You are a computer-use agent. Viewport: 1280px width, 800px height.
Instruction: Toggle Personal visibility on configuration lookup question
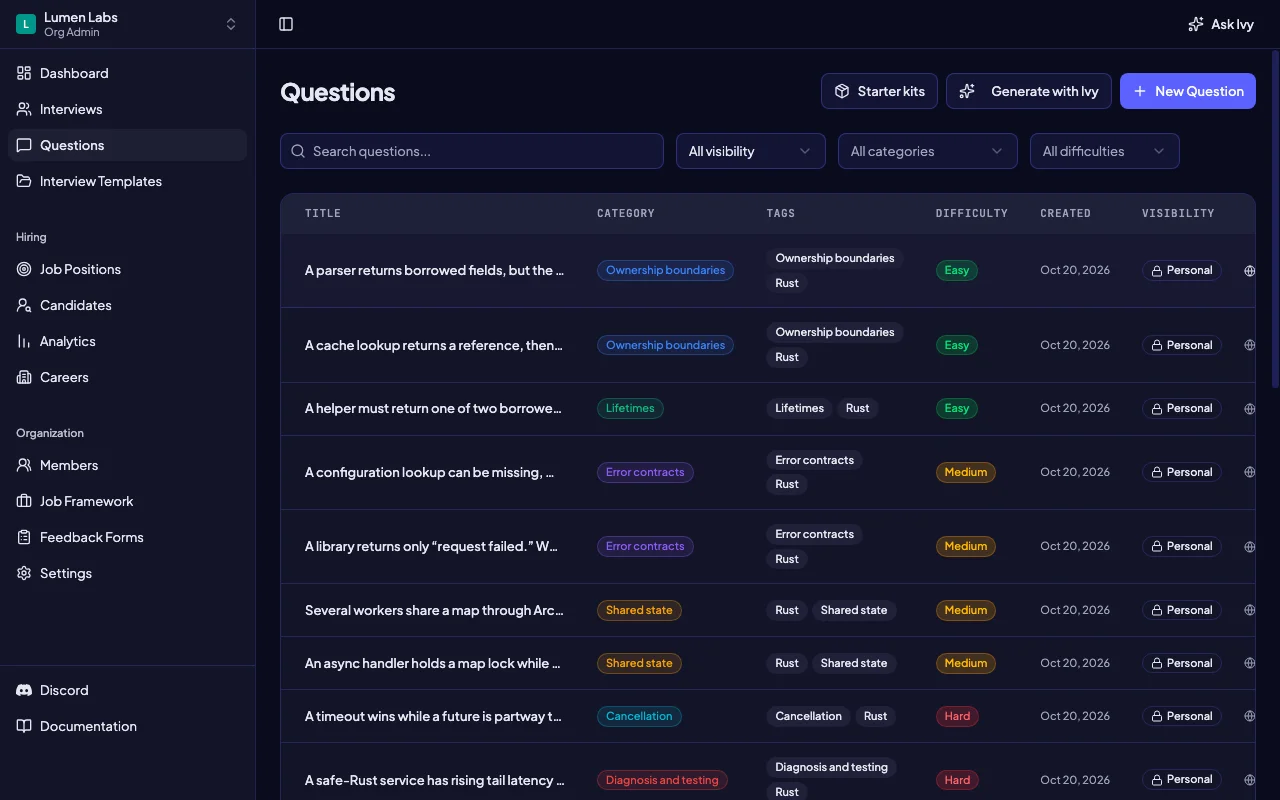1182,472
